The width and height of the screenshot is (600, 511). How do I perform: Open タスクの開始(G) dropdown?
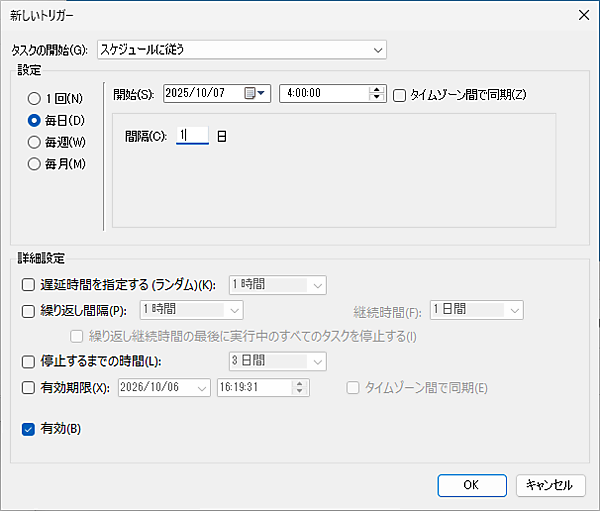click(x=242, y=50)
